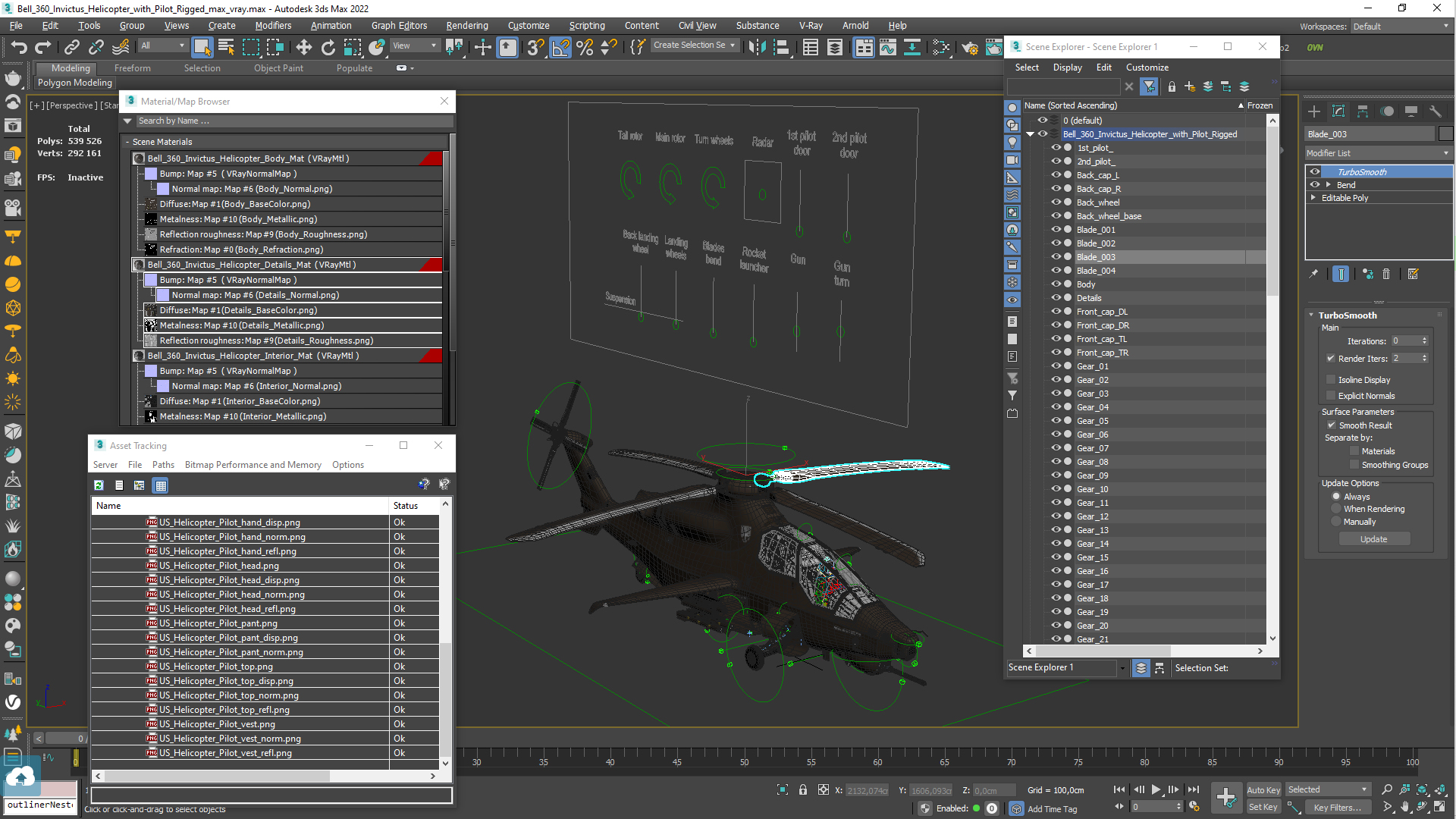Open Scene Explorer Customize menu
The height and width of the screenshot is (819, 1456).
pos(1147,67)
